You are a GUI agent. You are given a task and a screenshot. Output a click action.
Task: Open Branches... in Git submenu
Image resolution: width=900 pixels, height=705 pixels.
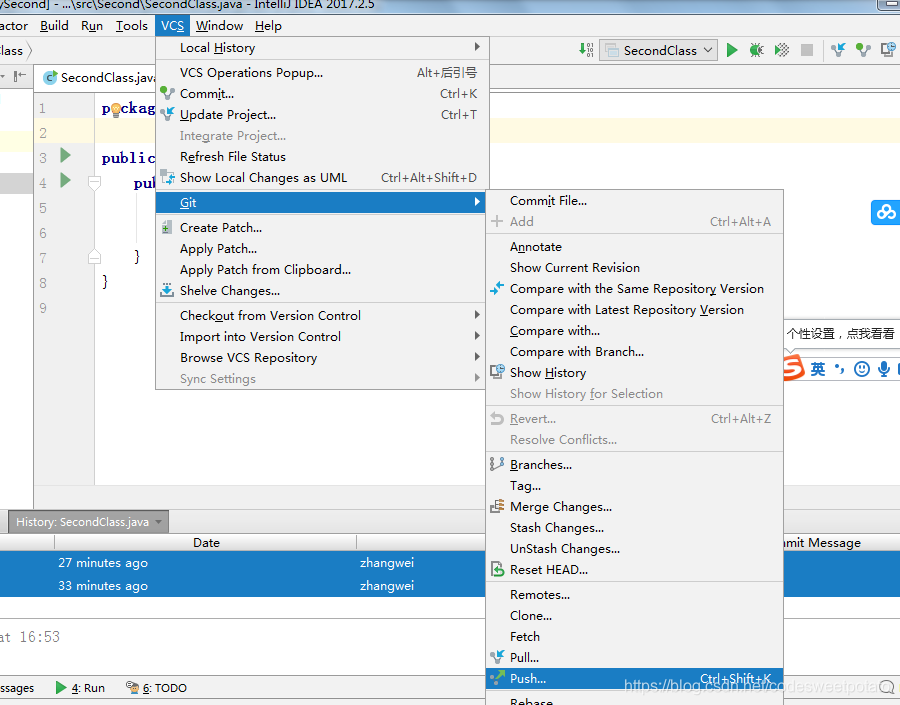pos(634,465)
